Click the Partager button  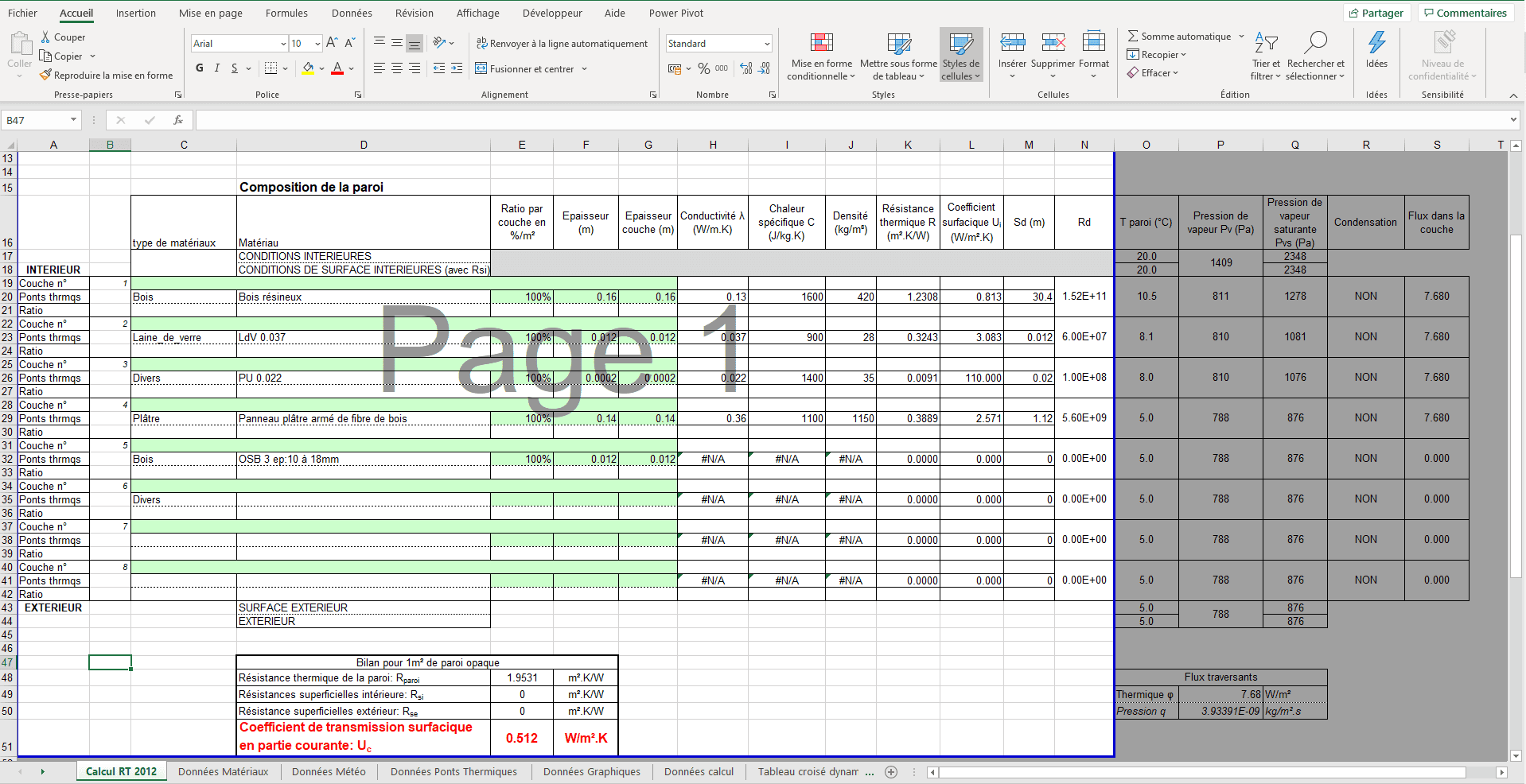1376,14
